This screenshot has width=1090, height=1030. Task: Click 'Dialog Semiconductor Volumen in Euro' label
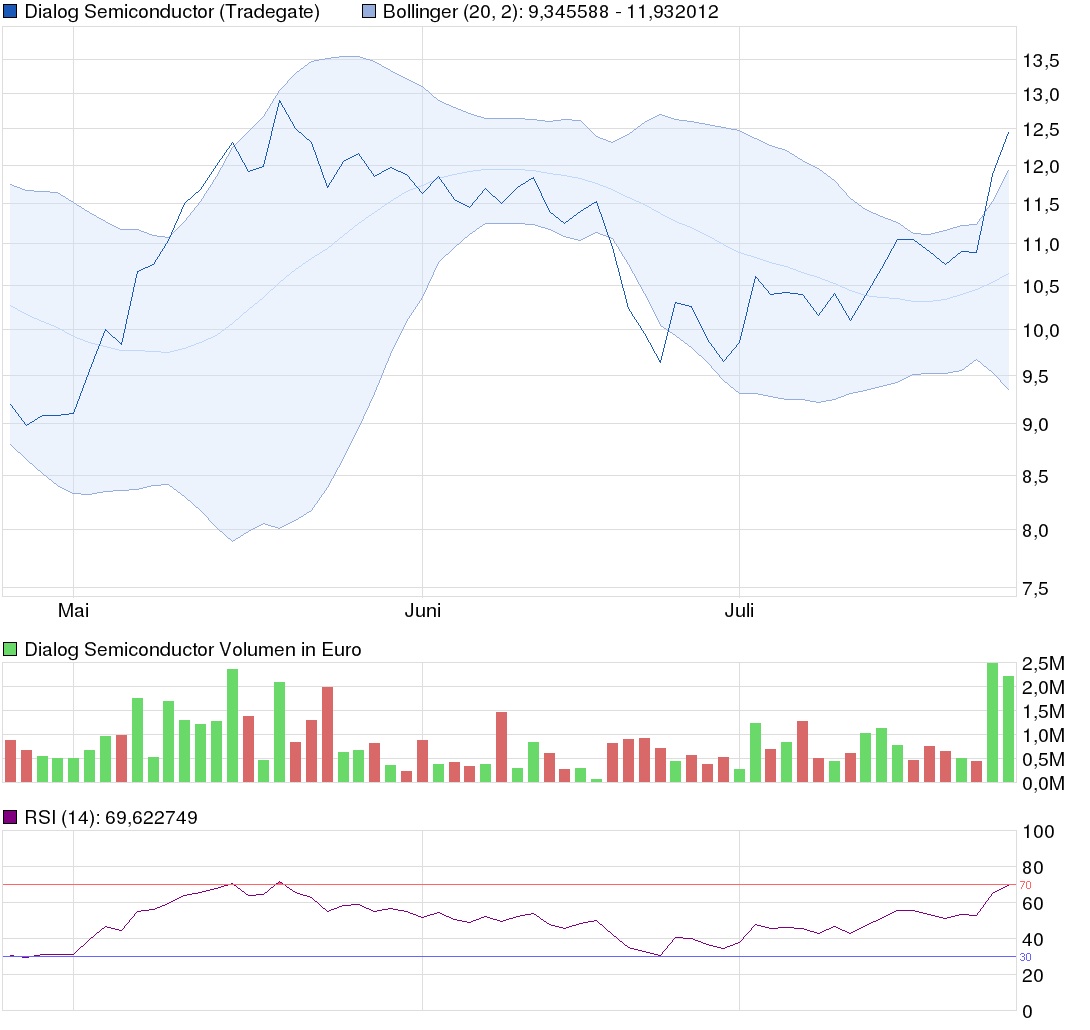[193, 649]
